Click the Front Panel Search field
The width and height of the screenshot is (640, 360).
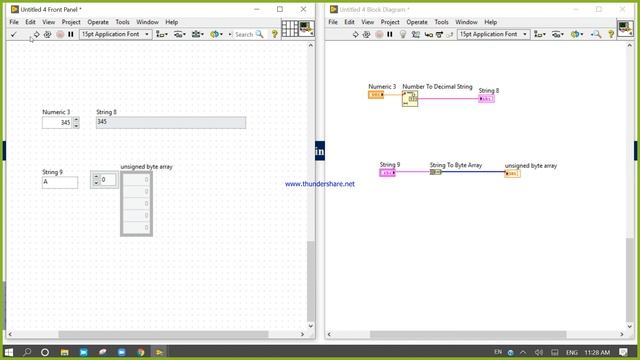click(x=244, y=35)
